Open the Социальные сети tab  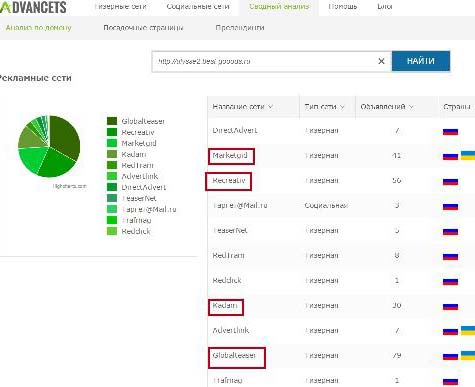coord(198,6)
